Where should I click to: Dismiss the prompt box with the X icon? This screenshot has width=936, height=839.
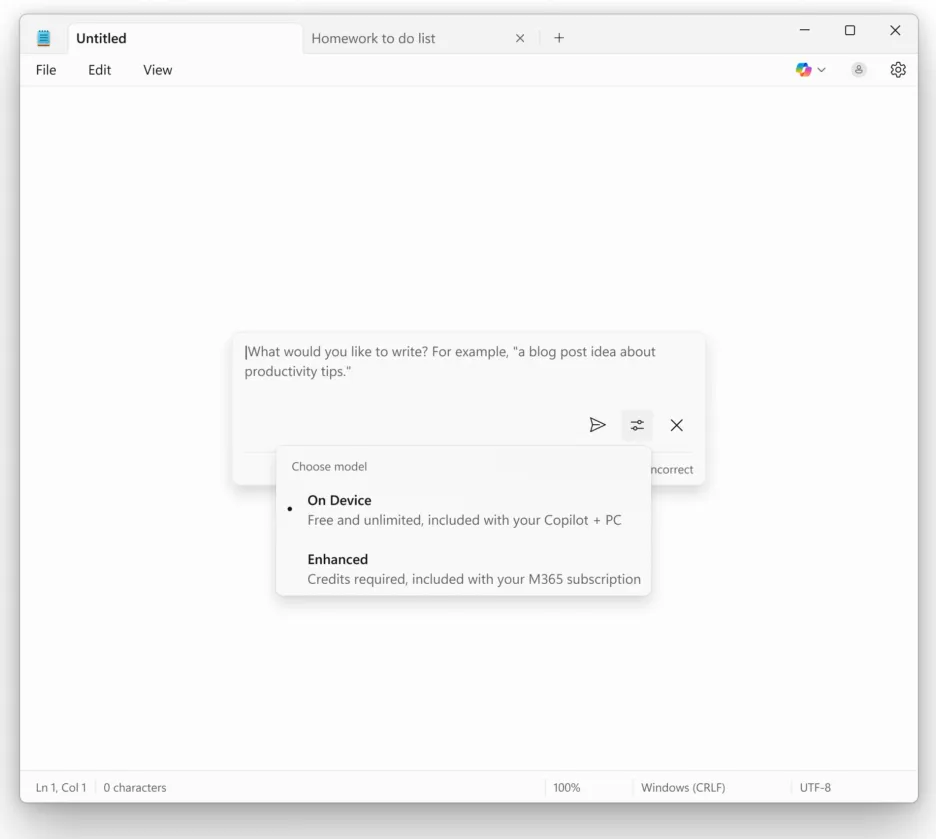(x=676, y=425)
